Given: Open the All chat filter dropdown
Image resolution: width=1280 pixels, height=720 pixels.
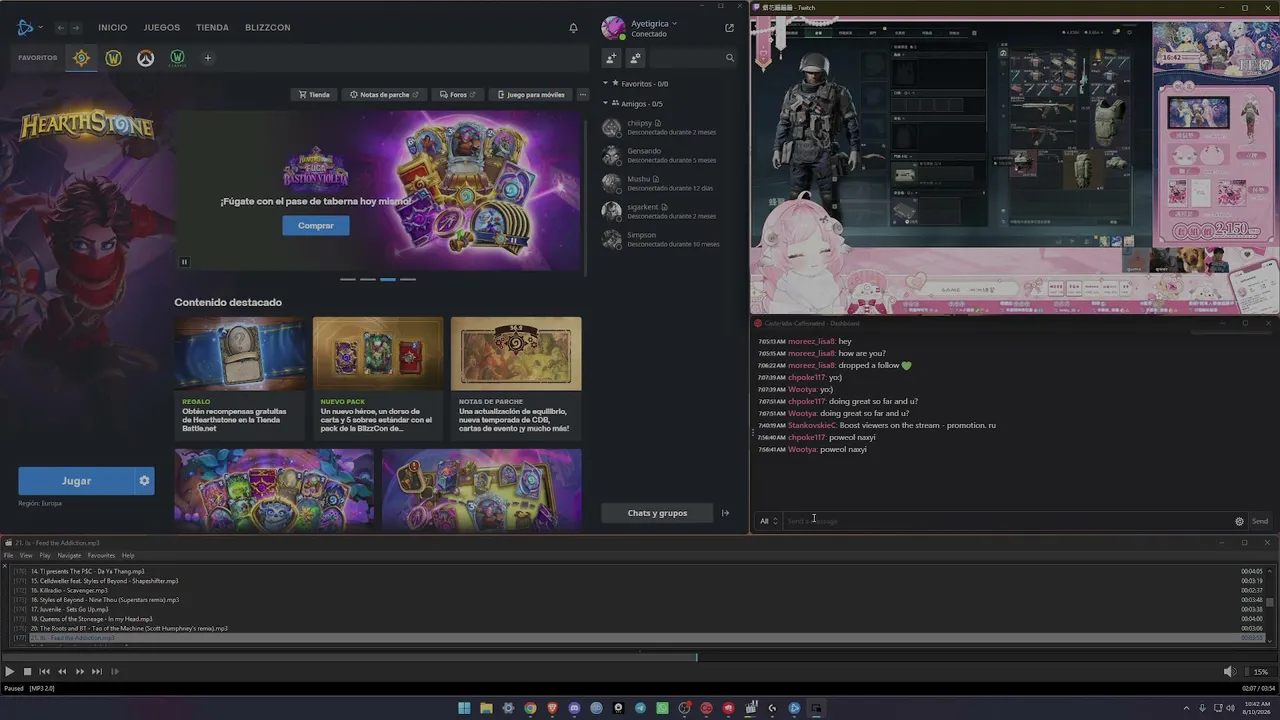Looking at the screenshot, I should (x=768, y=521).
